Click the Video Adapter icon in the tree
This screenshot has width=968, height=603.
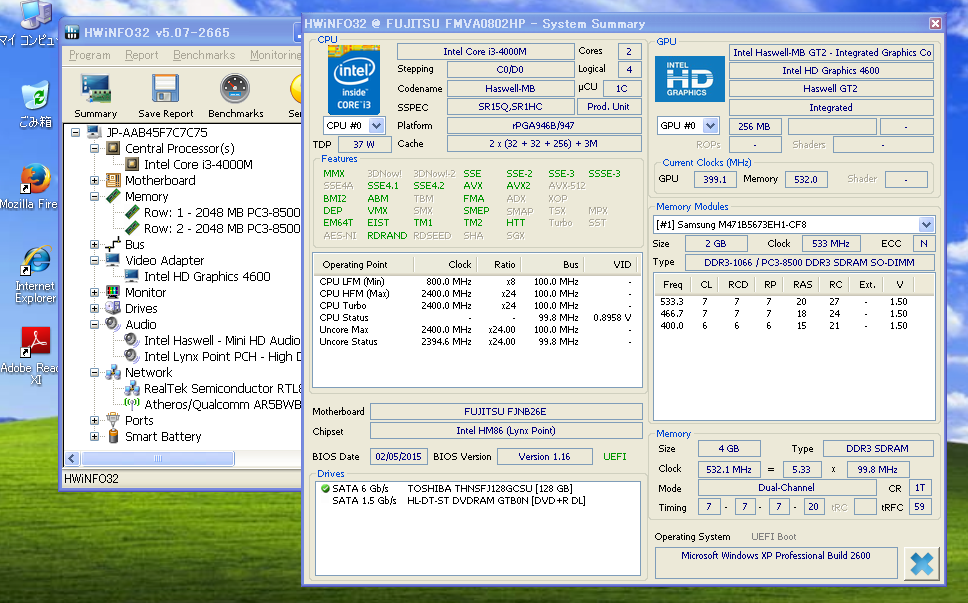113,260
